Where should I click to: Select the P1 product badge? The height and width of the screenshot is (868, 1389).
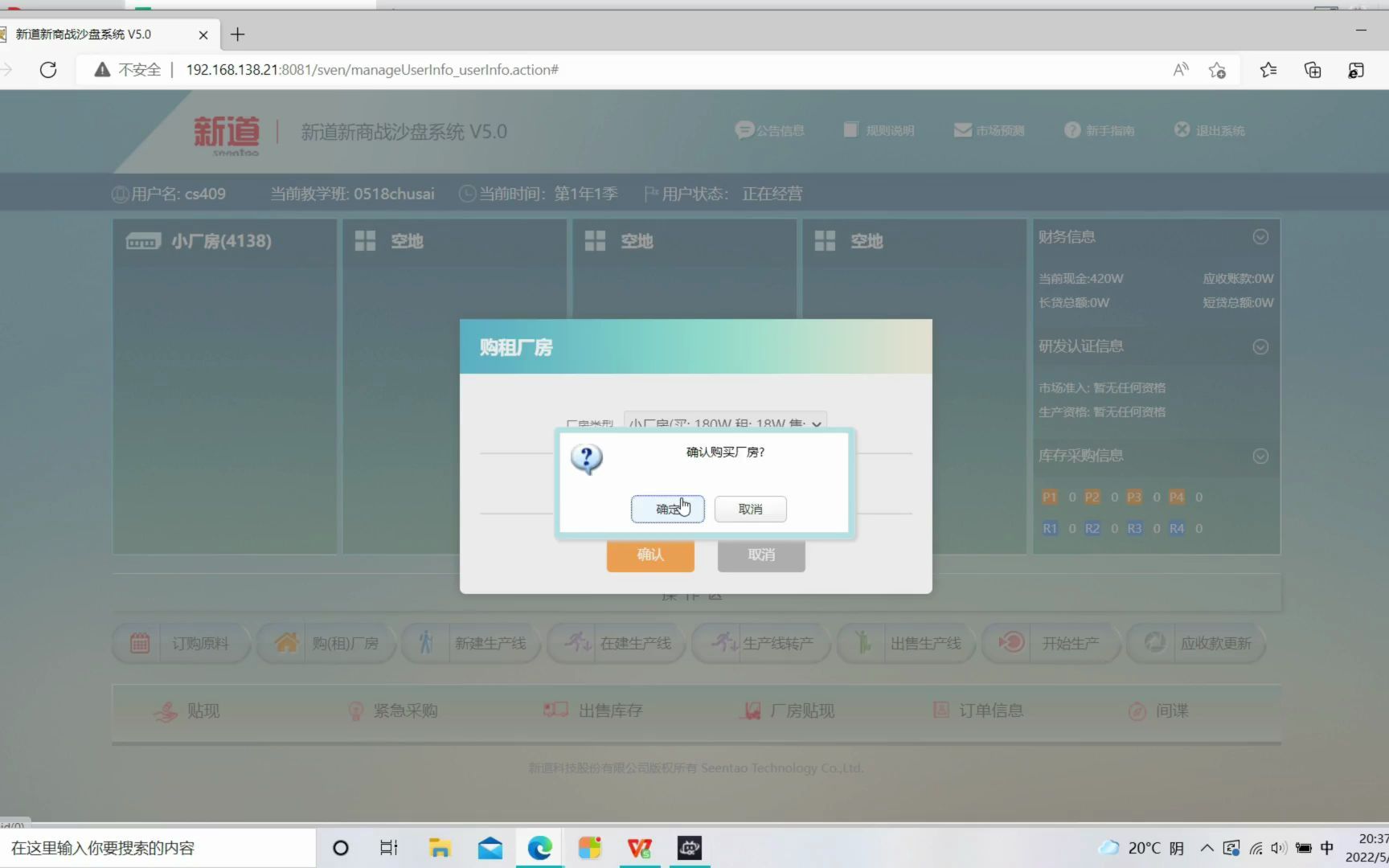(x=1050, y=497)
